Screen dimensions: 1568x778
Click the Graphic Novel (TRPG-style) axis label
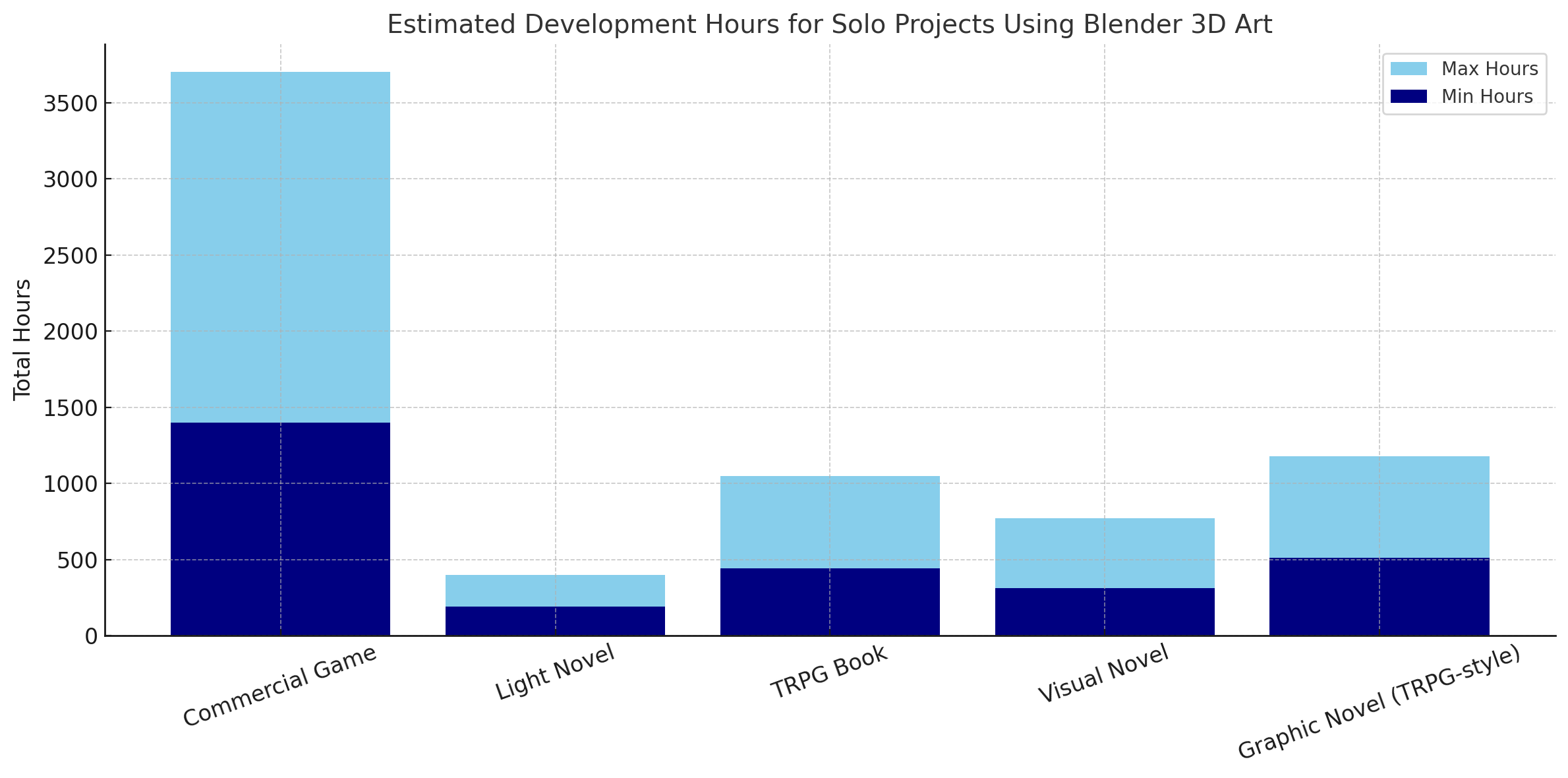tap(1379, 703)
